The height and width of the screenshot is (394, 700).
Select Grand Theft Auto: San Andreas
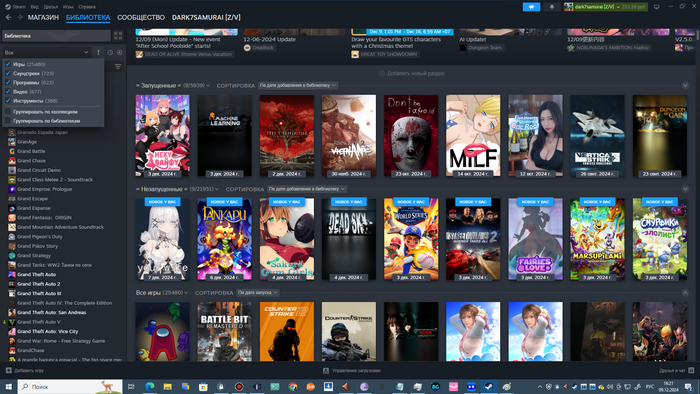pos(51,312)
